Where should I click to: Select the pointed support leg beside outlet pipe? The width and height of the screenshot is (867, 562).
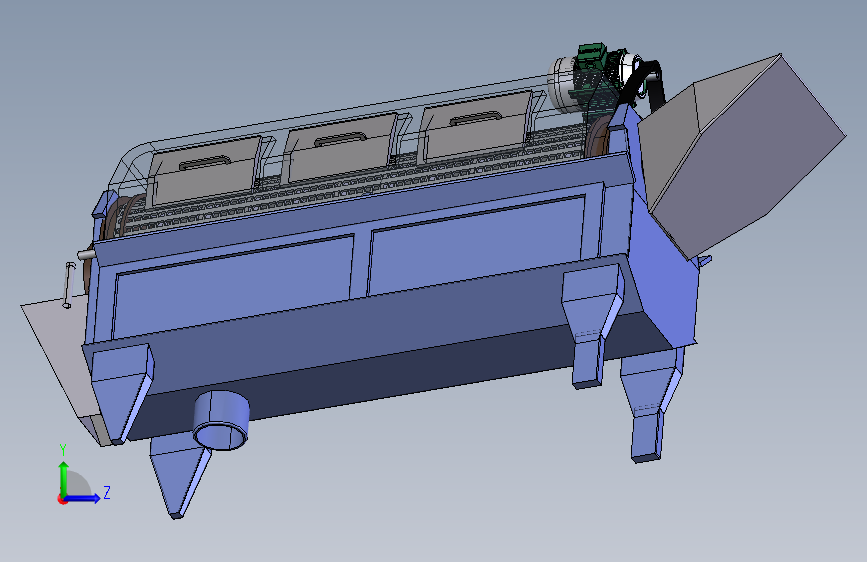tap(180, 476)
